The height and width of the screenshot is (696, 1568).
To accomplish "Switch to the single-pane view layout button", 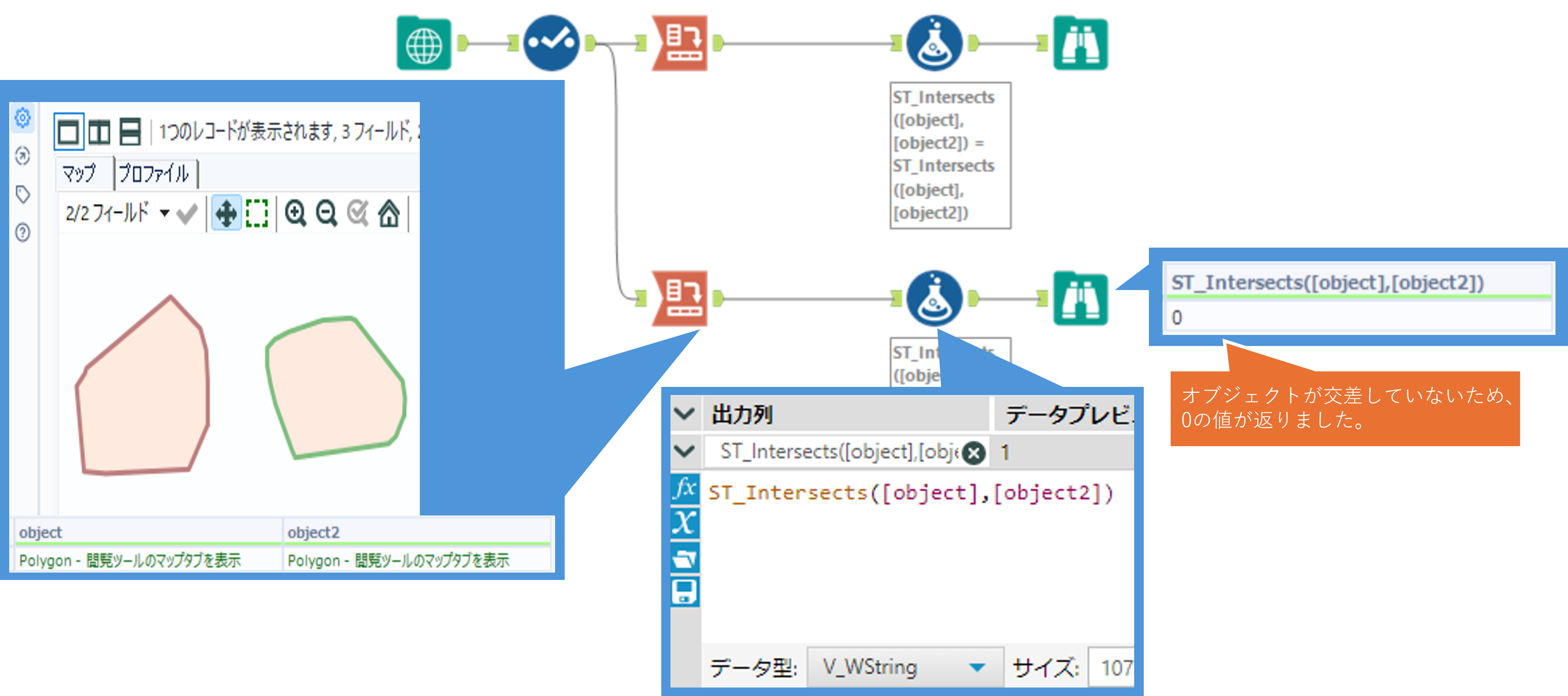I will point(68,132).
